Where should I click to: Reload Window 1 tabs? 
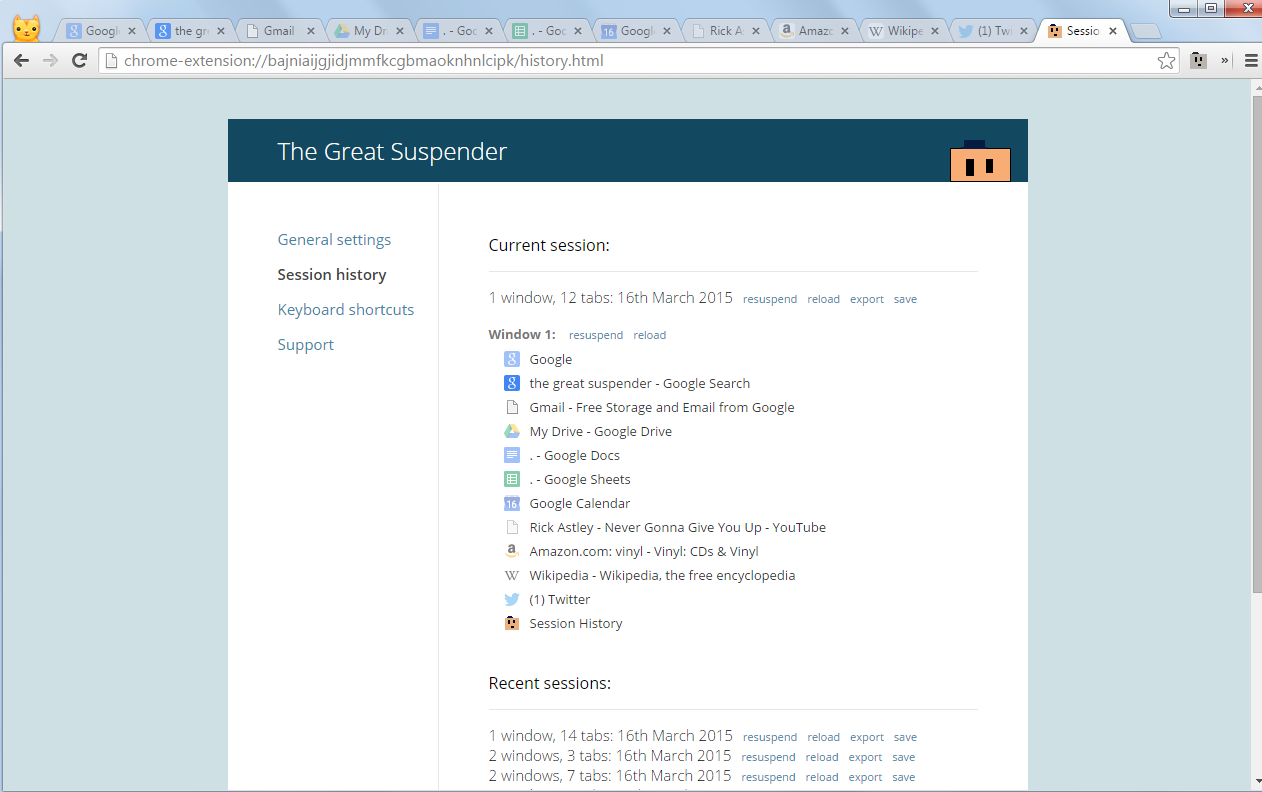click(650, 335)
